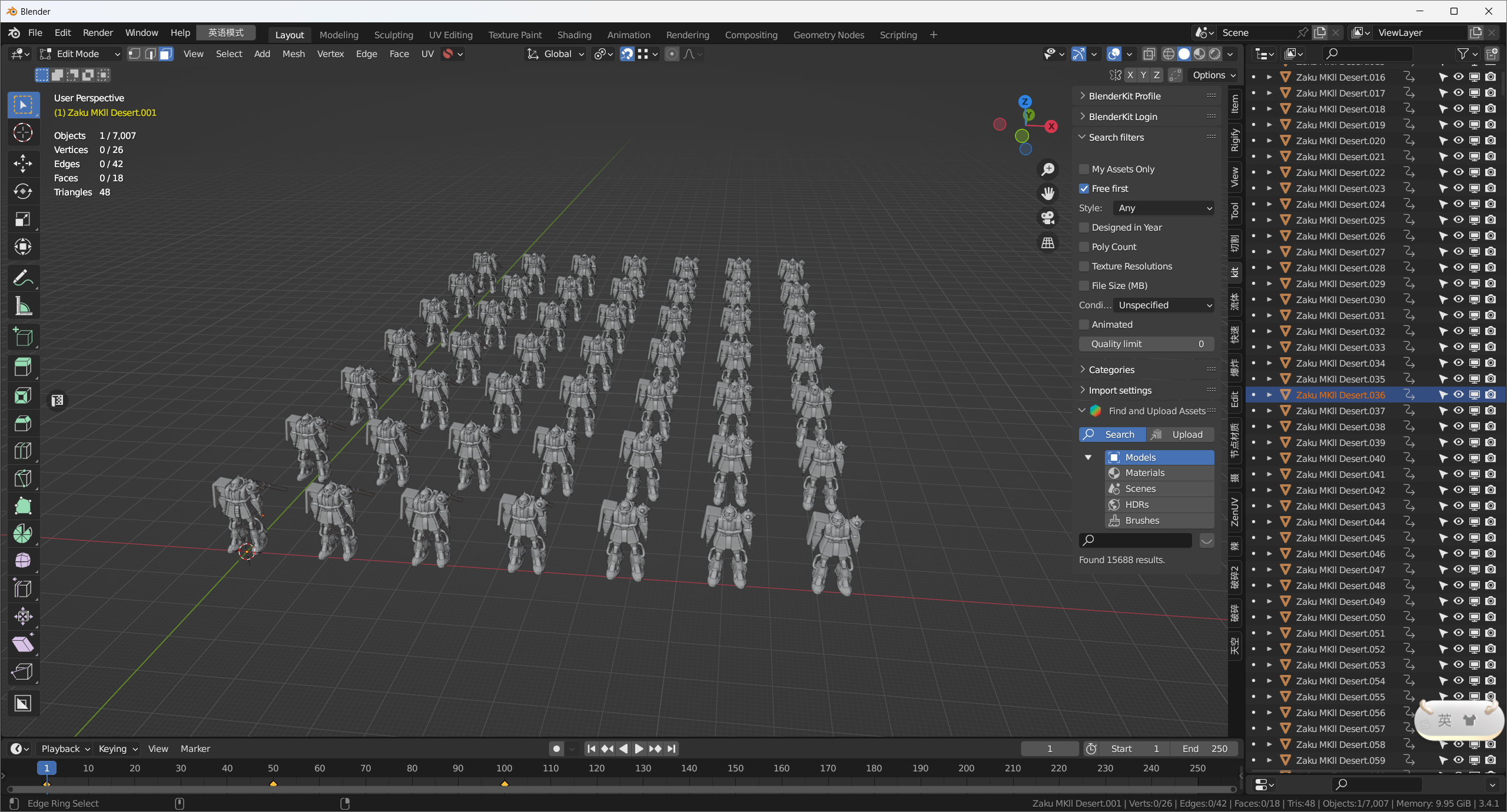The image size is (1507, 812).
Task: Click the jump to end frame button
Action: 671,748
